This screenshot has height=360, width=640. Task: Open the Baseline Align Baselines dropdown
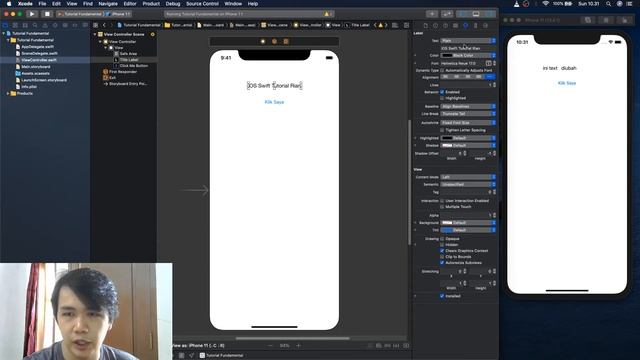(x=468, y=106)
